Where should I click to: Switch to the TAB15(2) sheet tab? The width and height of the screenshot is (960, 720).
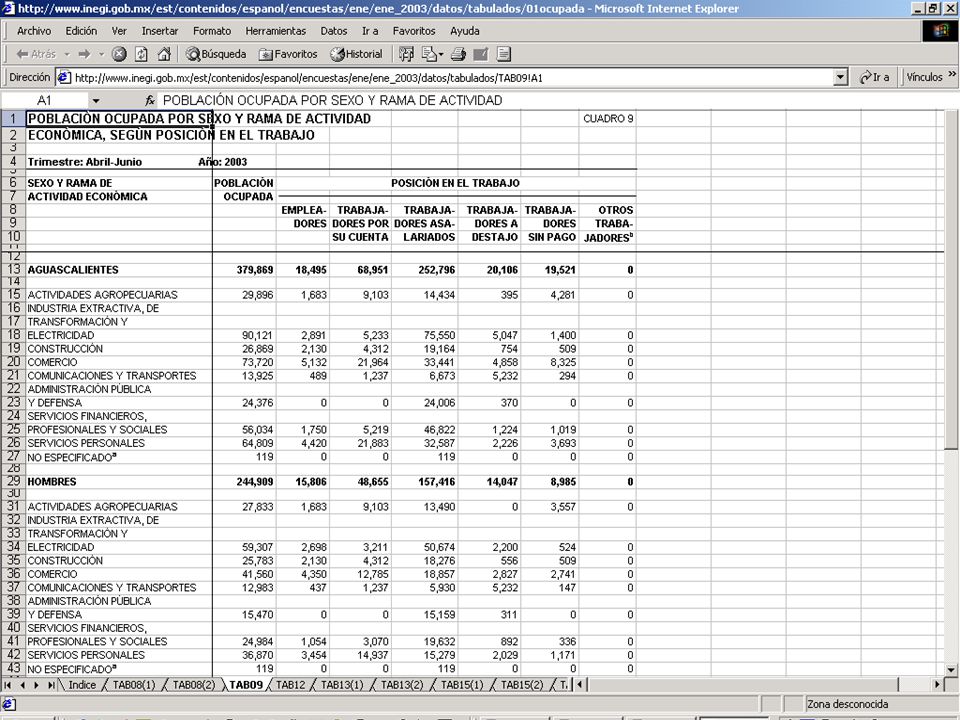522,685
